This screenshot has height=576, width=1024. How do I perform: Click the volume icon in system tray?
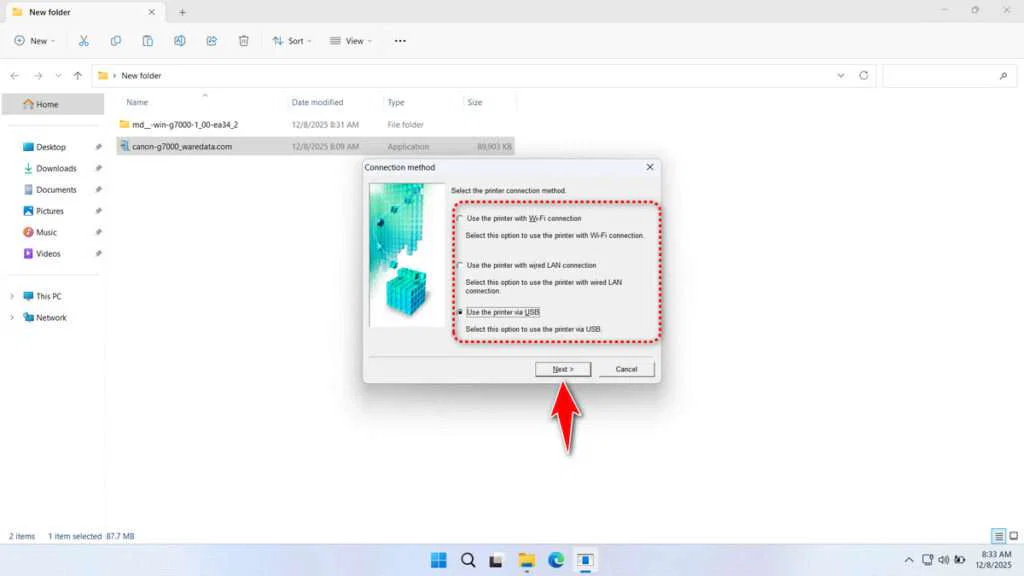[944, 560]
